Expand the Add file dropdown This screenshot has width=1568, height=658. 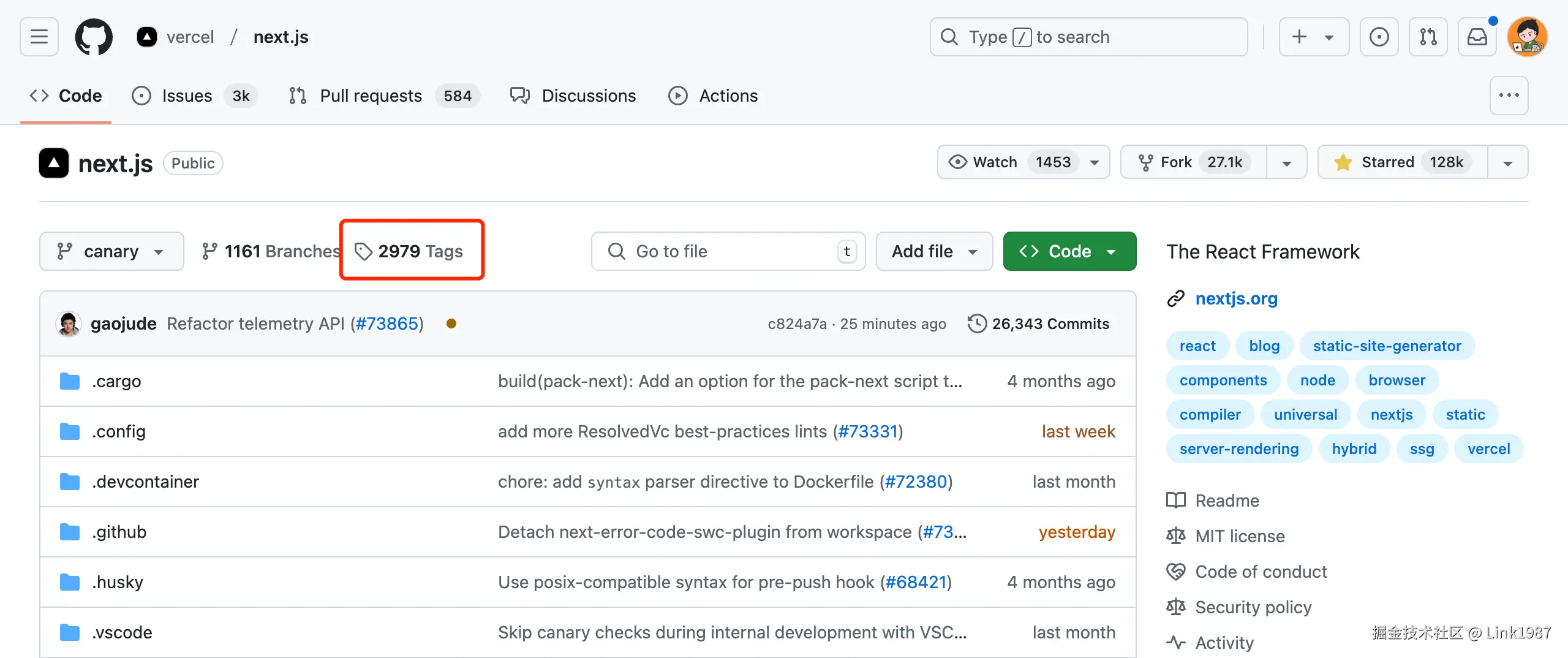[934, 251]
